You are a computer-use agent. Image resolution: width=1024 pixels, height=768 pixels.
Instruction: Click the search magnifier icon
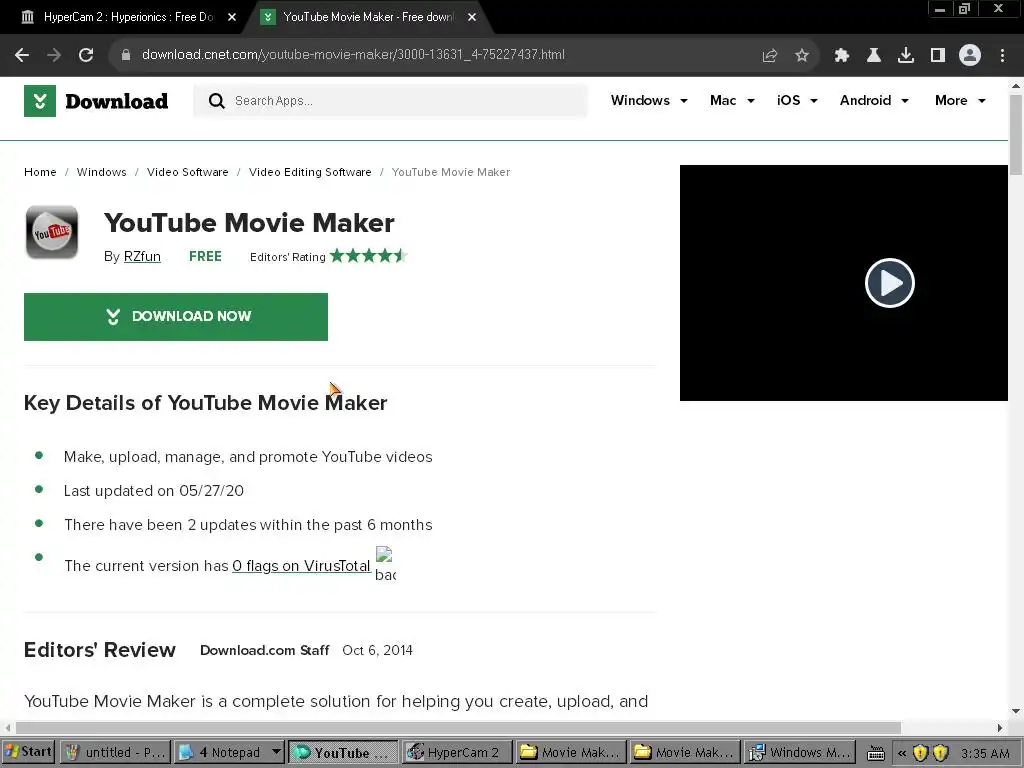click(216, 101)
